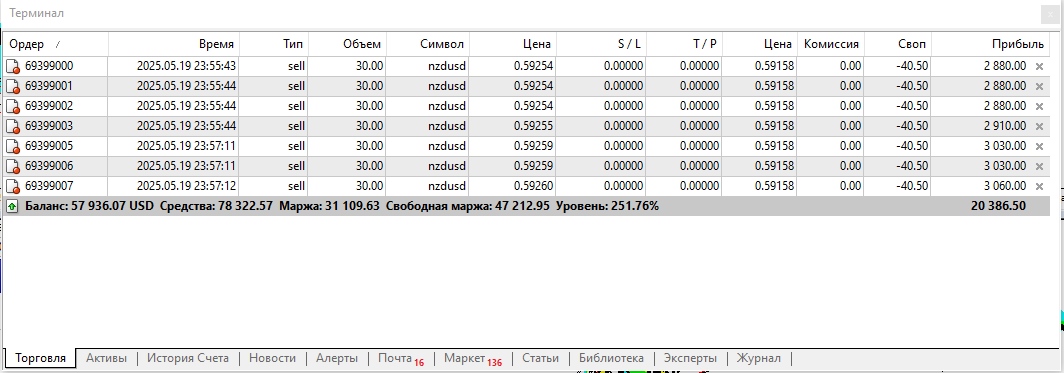The width and height of the screenshot is (1064, 373).
Task: Click swap -40.50 of order 69399002
Action: [912, 106]
